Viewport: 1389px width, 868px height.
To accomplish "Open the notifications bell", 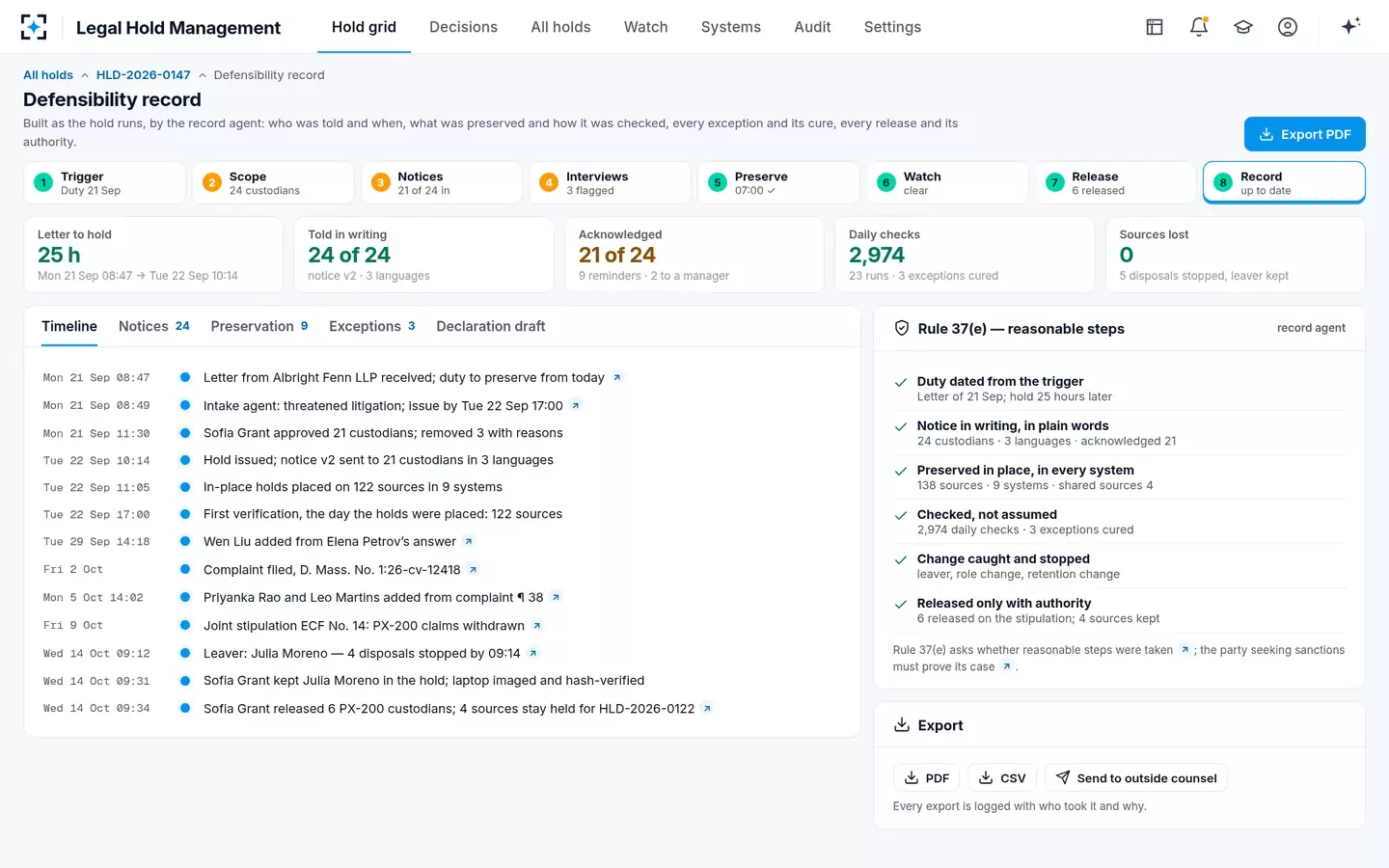I will click(x=1199, y=27).
